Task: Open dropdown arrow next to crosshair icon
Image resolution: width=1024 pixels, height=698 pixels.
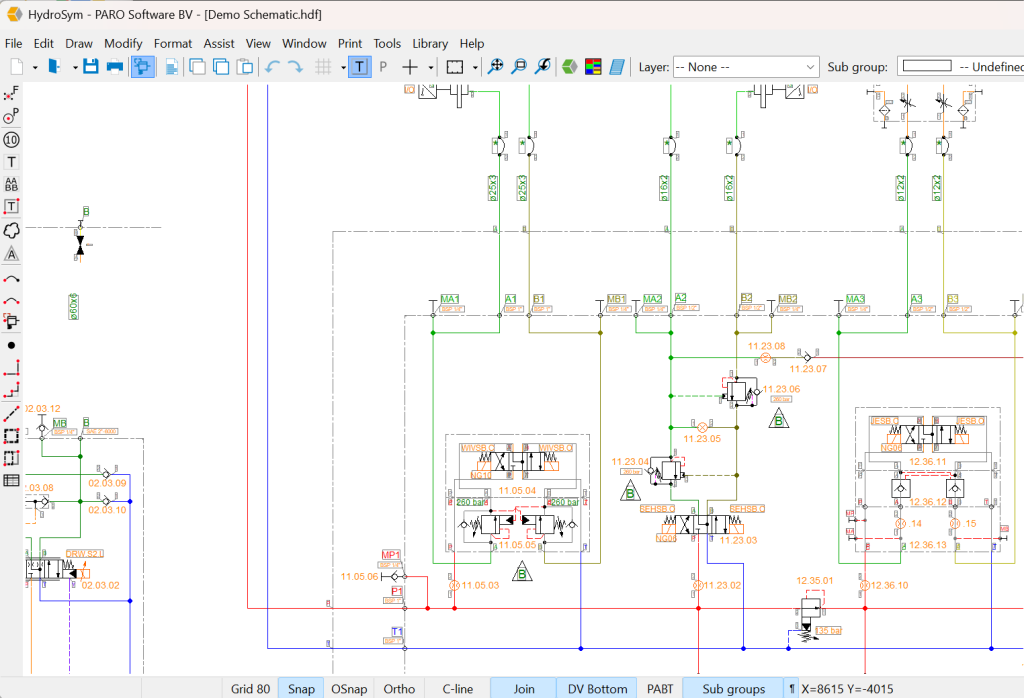Action: click(x=431, y=67)
